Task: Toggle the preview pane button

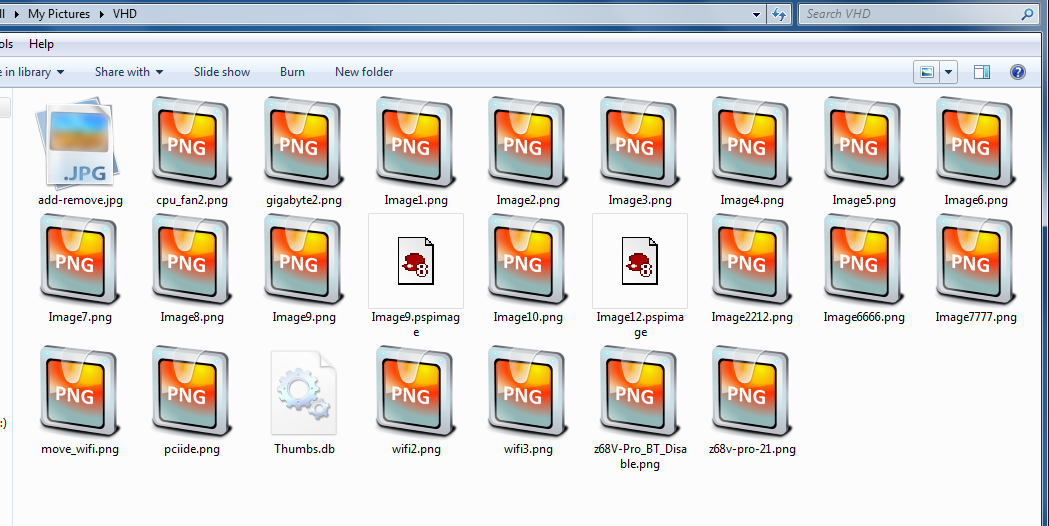Action: 982,72
